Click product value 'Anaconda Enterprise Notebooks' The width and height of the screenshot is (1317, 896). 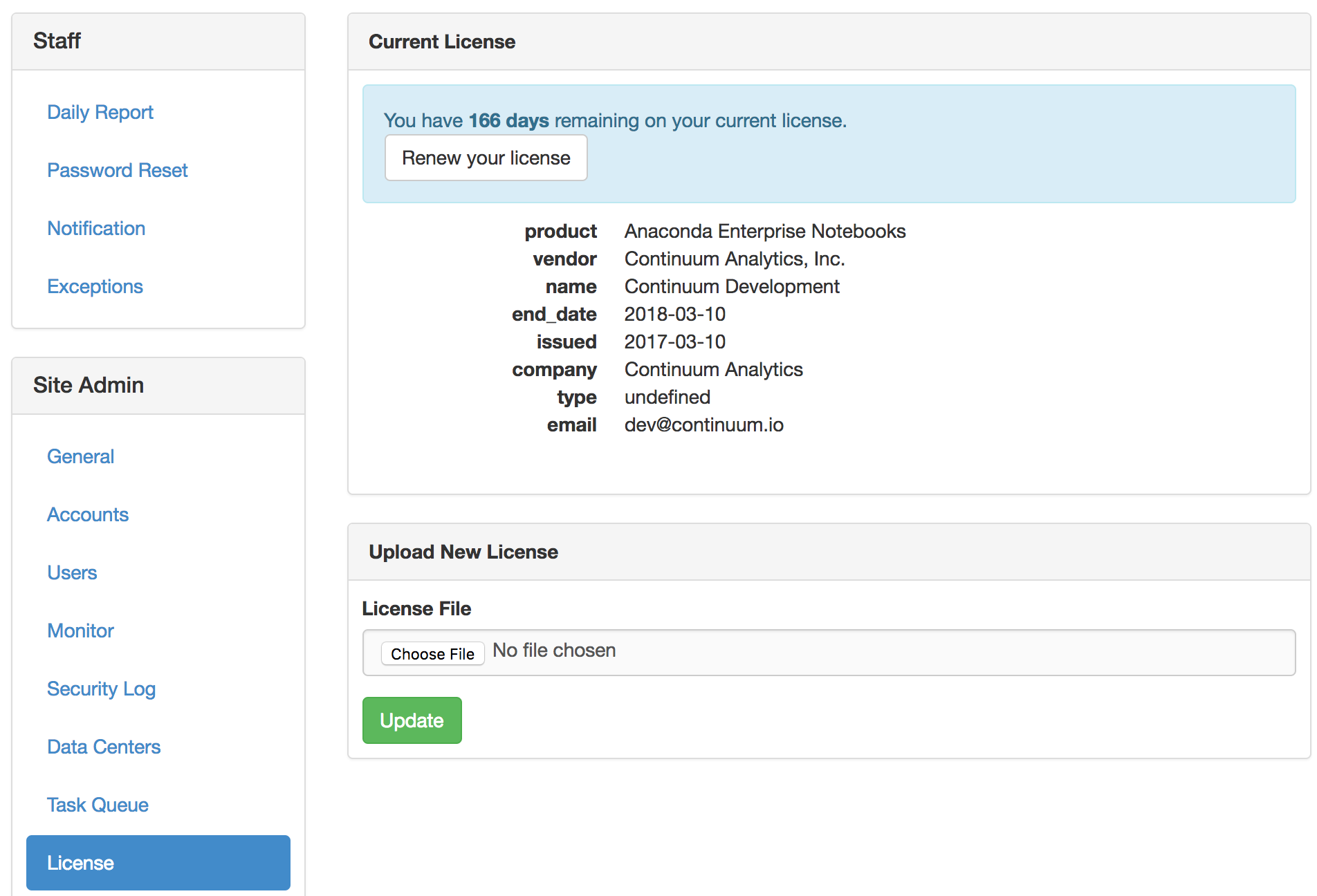click(x=765, y=231)
